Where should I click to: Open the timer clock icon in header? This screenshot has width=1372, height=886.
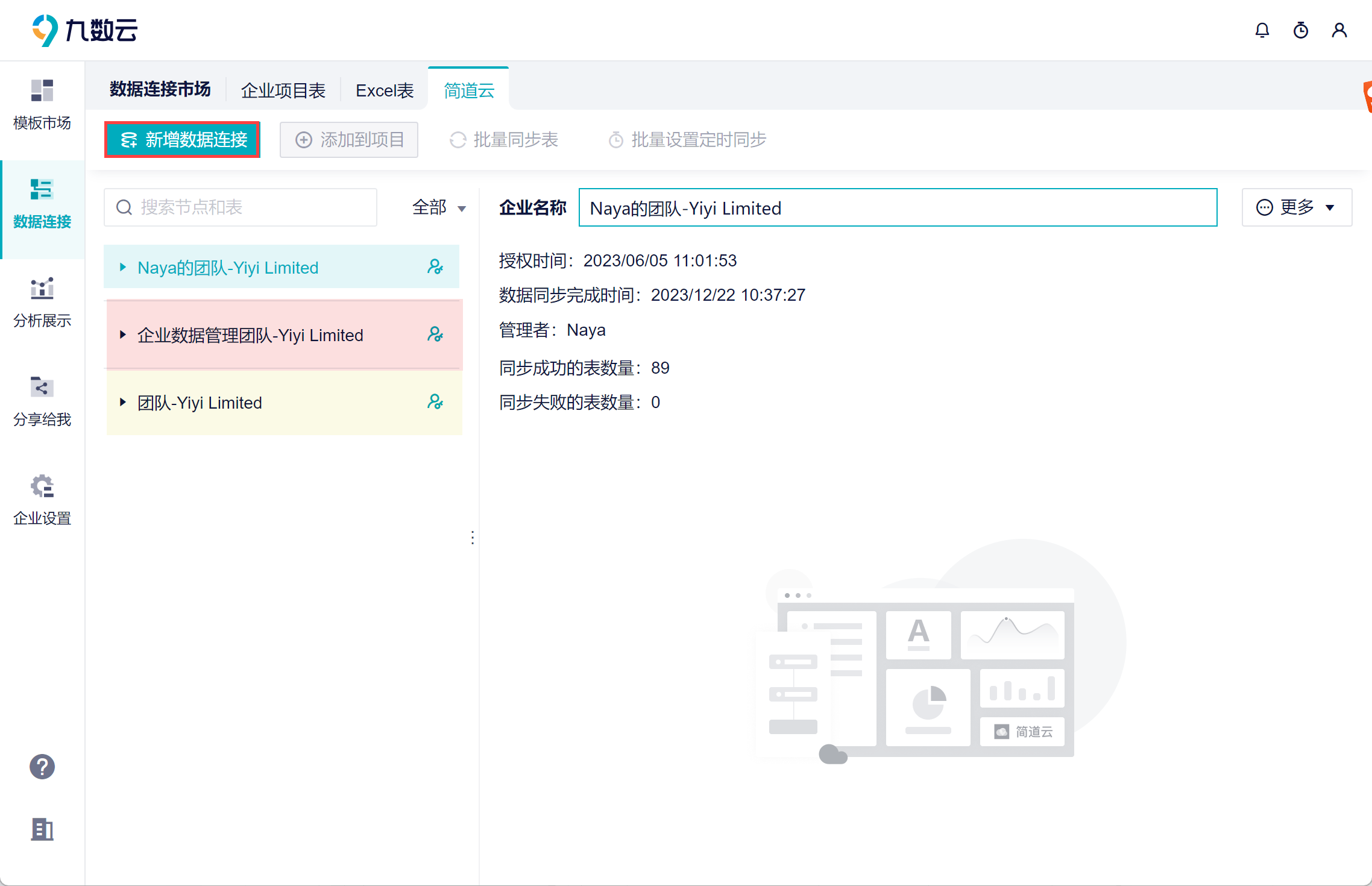coord(1300,30)
